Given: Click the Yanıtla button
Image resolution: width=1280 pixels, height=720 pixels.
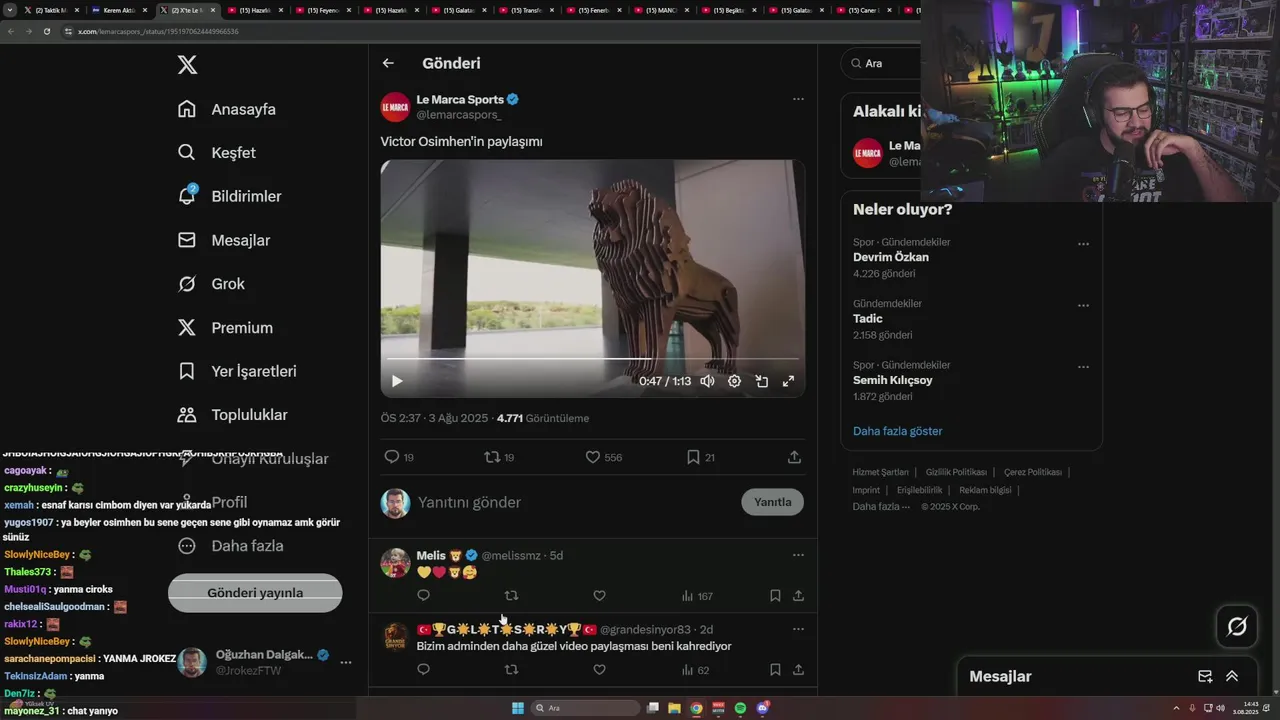Looking at the screenshot, I should coord(772,502).
